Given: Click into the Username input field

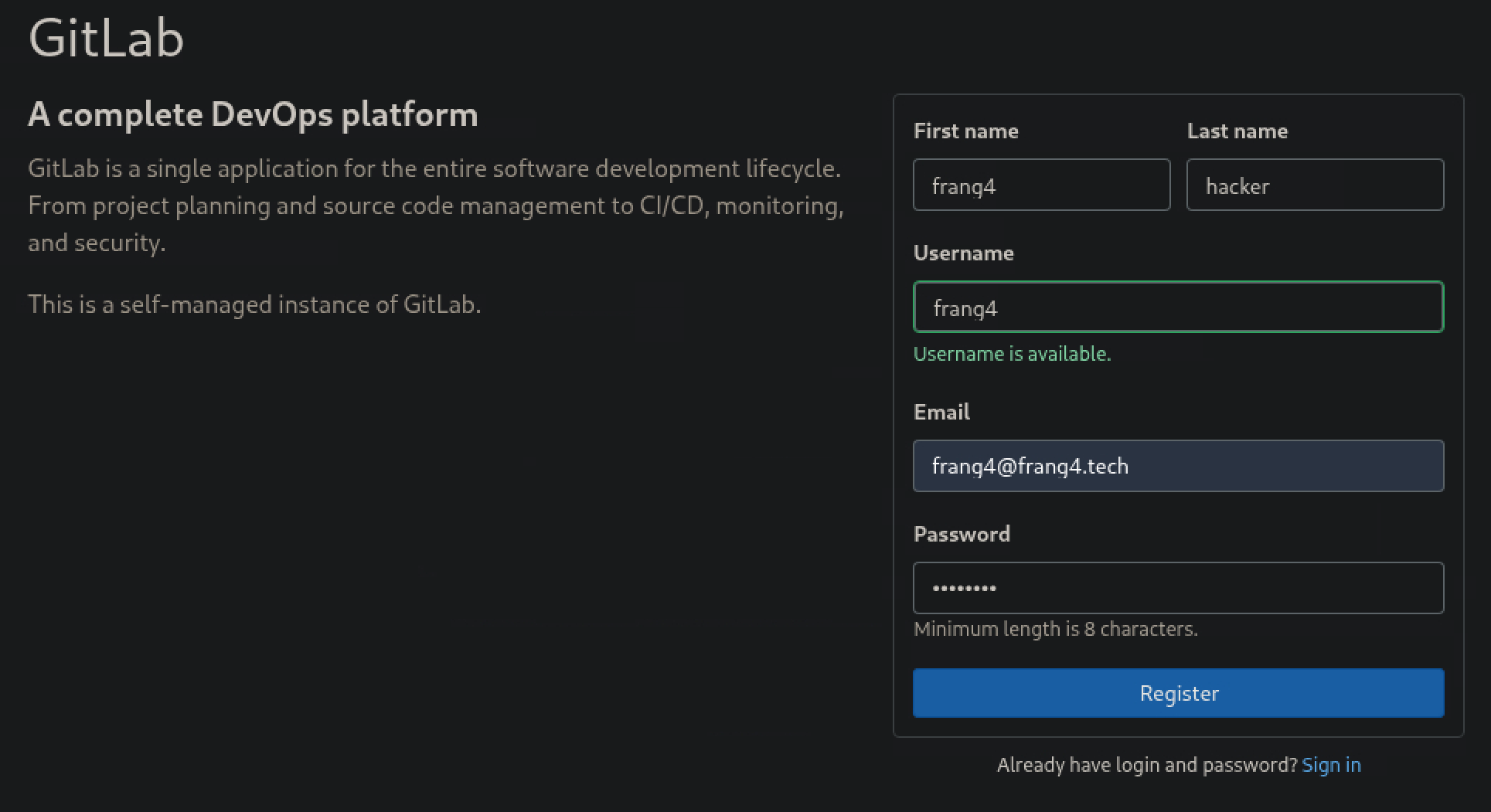Looking at the screenshot, I should click(1178, 307).
